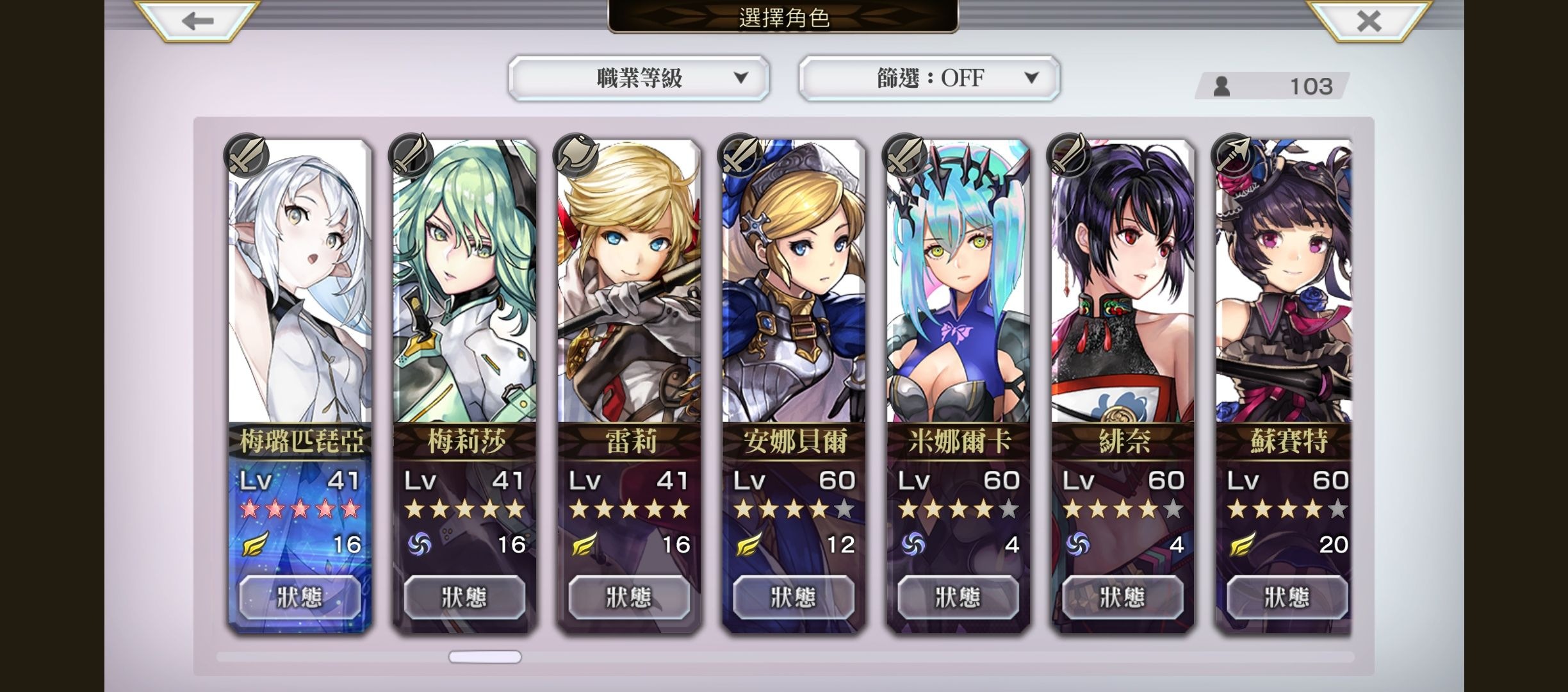Close the character selection screen
The width and height of the screenshot is (1568, 692).
point(1369,21)
